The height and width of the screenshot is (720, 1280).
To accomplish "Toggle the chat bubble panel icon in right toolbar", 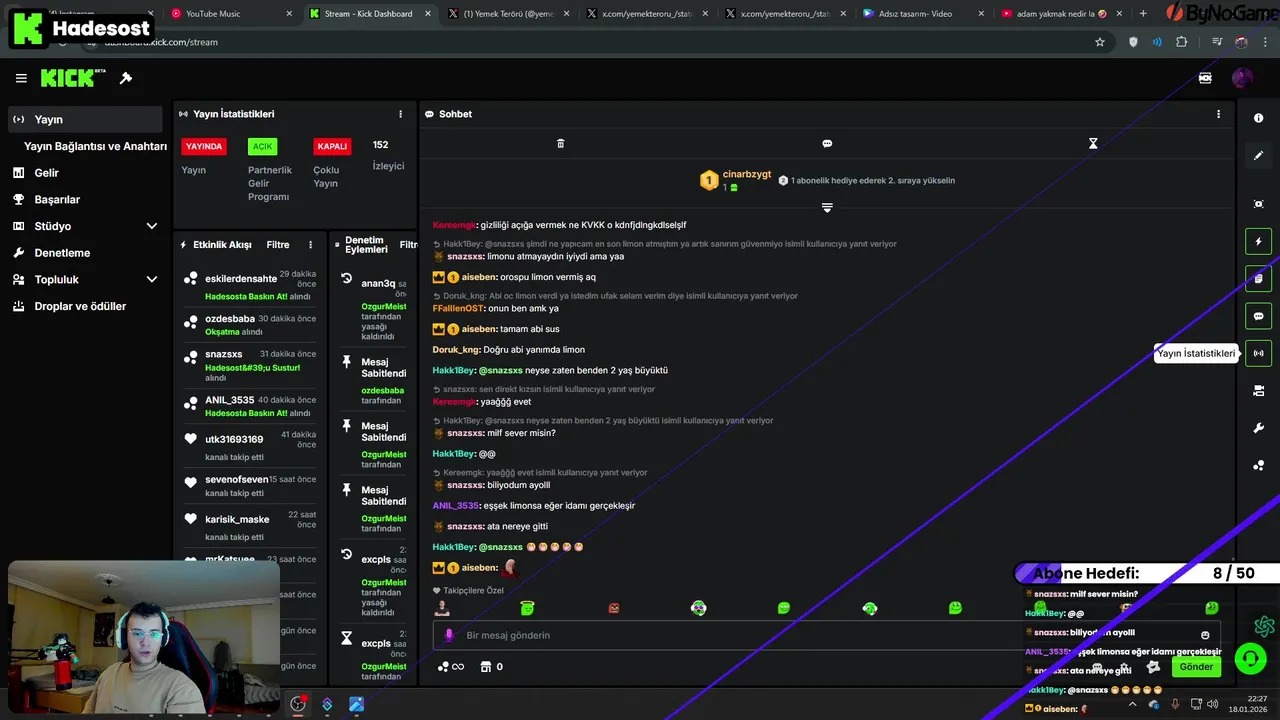I will (x=1258, y=316).
